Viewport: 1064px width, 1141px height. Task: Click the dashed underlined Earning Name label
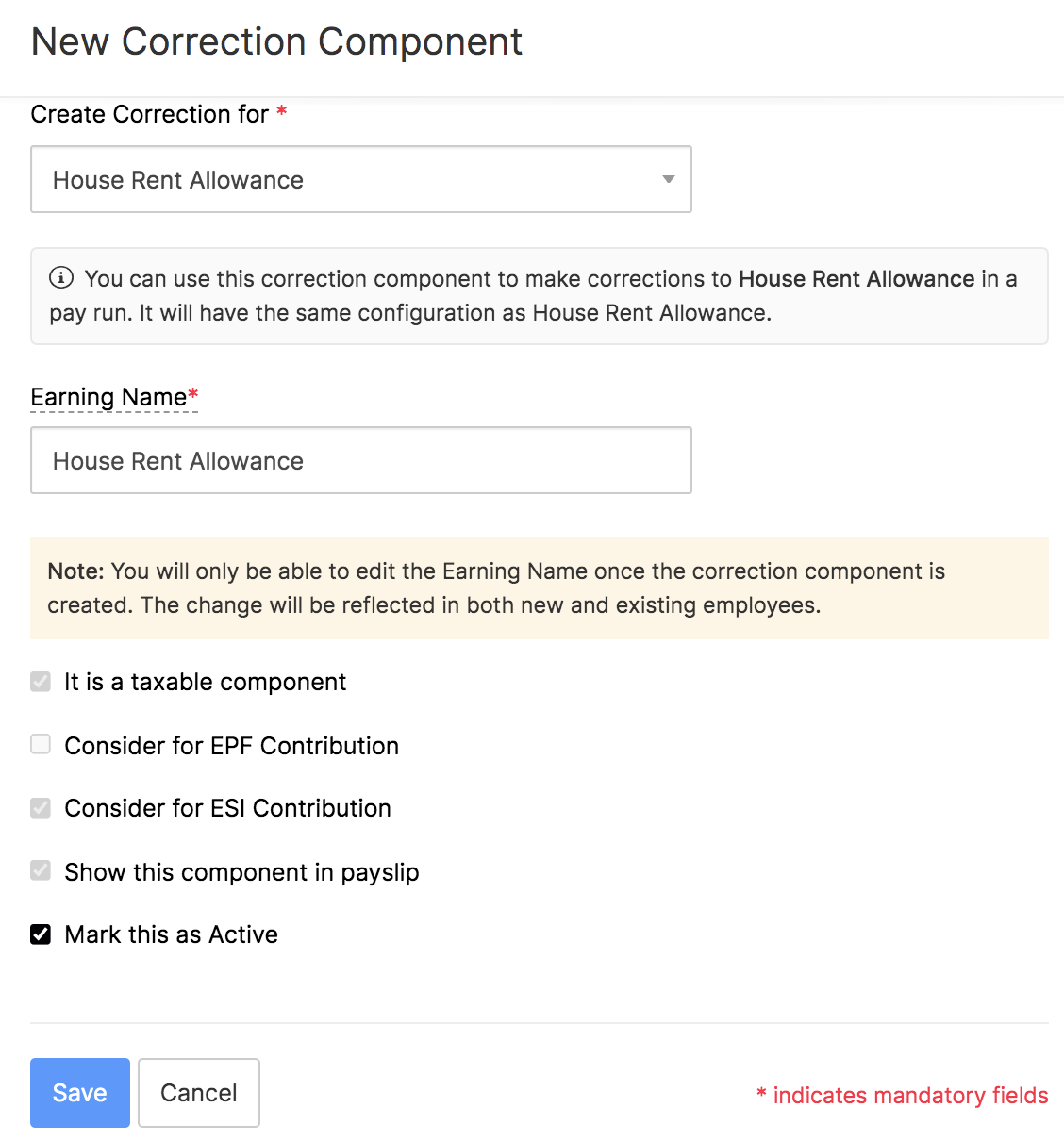[x=107, y=397]
